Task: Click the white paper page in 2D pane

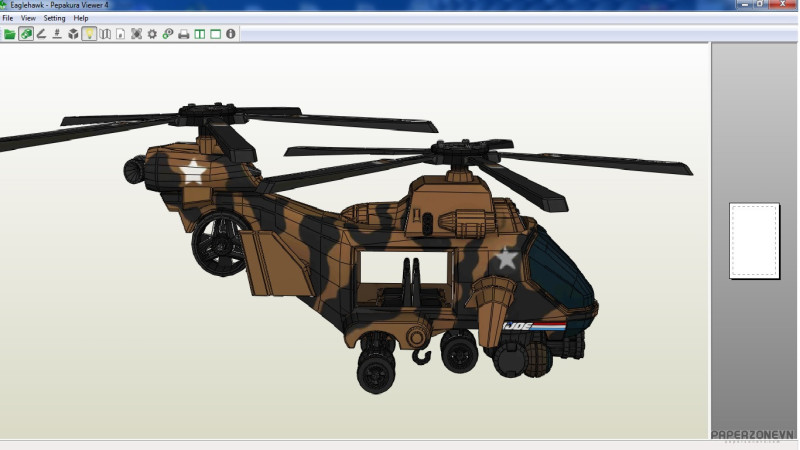Action: click(754, 241)
